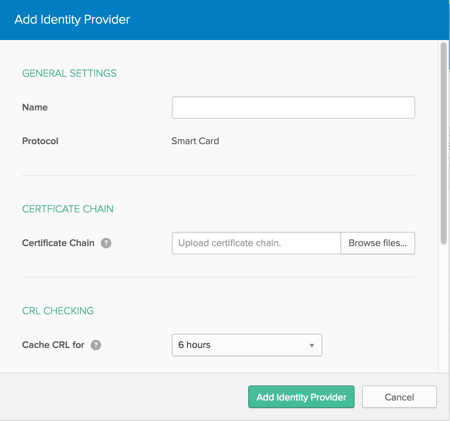Focus the Name text field
450x421 pixels.
pos(293,107)
